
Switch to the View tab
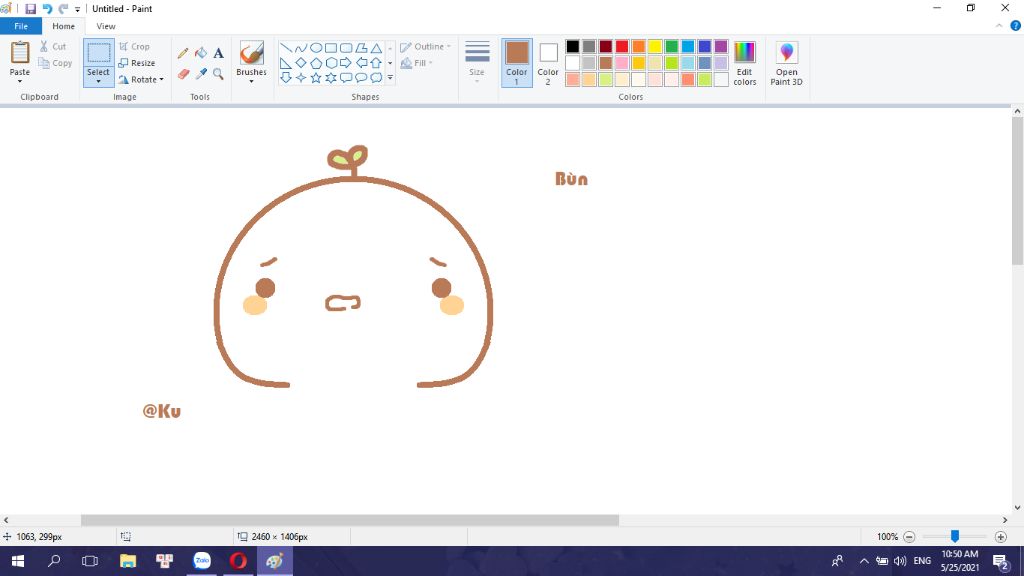coord(106,26)
